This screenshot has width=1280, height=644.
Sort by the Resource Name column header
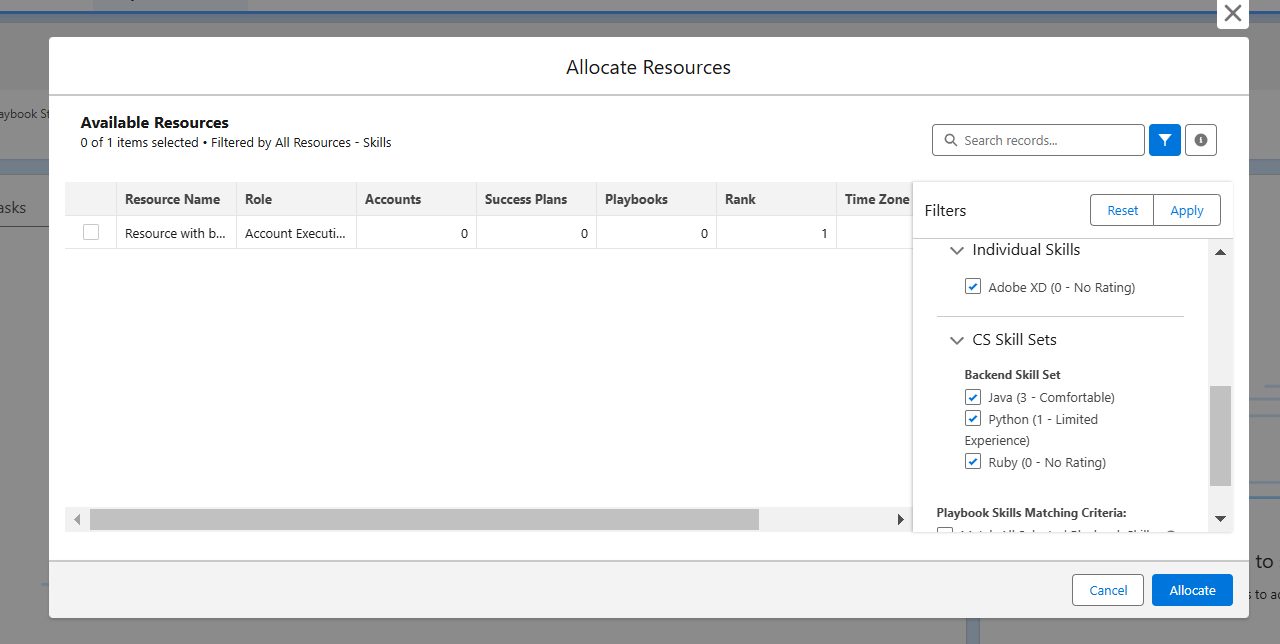(x=172, y=199)
